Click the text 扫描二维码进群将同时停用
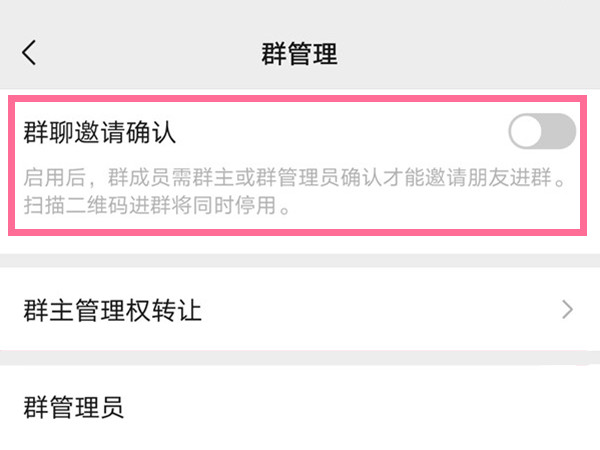The height and width of the screenshot is (450, 600). point(150,205)
